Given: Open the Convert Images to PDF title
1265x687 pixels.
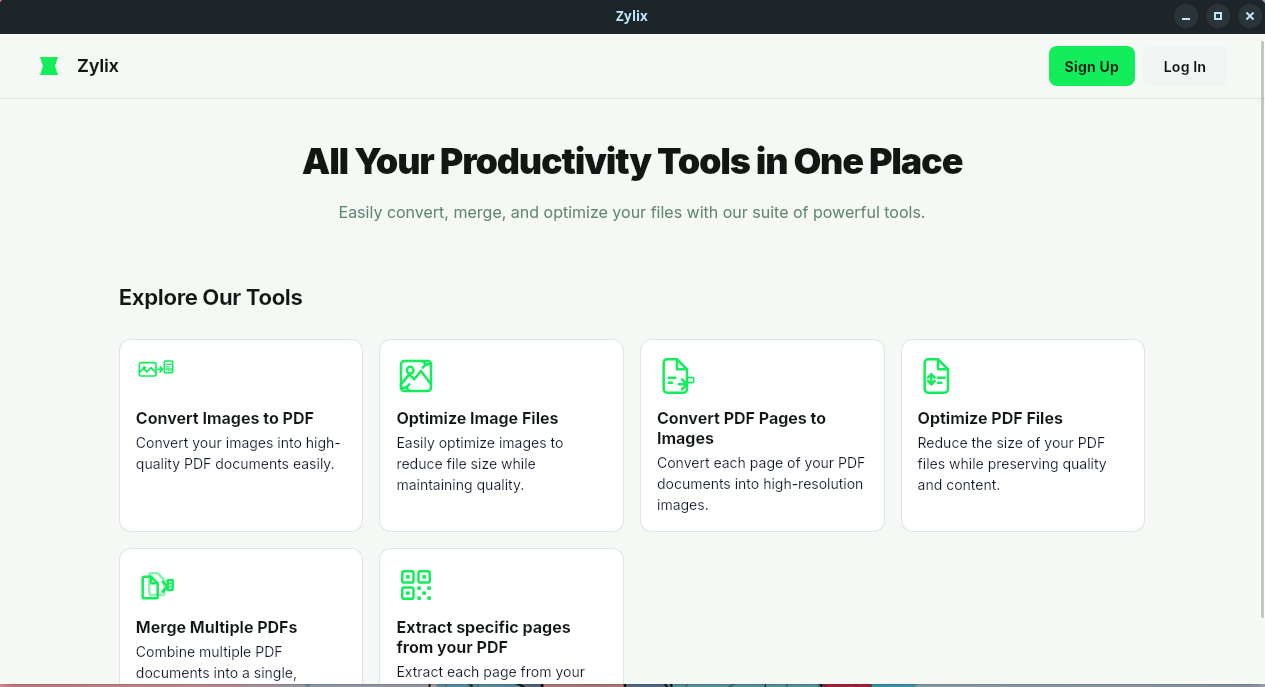Looking at the screenshot, I should [x=225, y=418].
